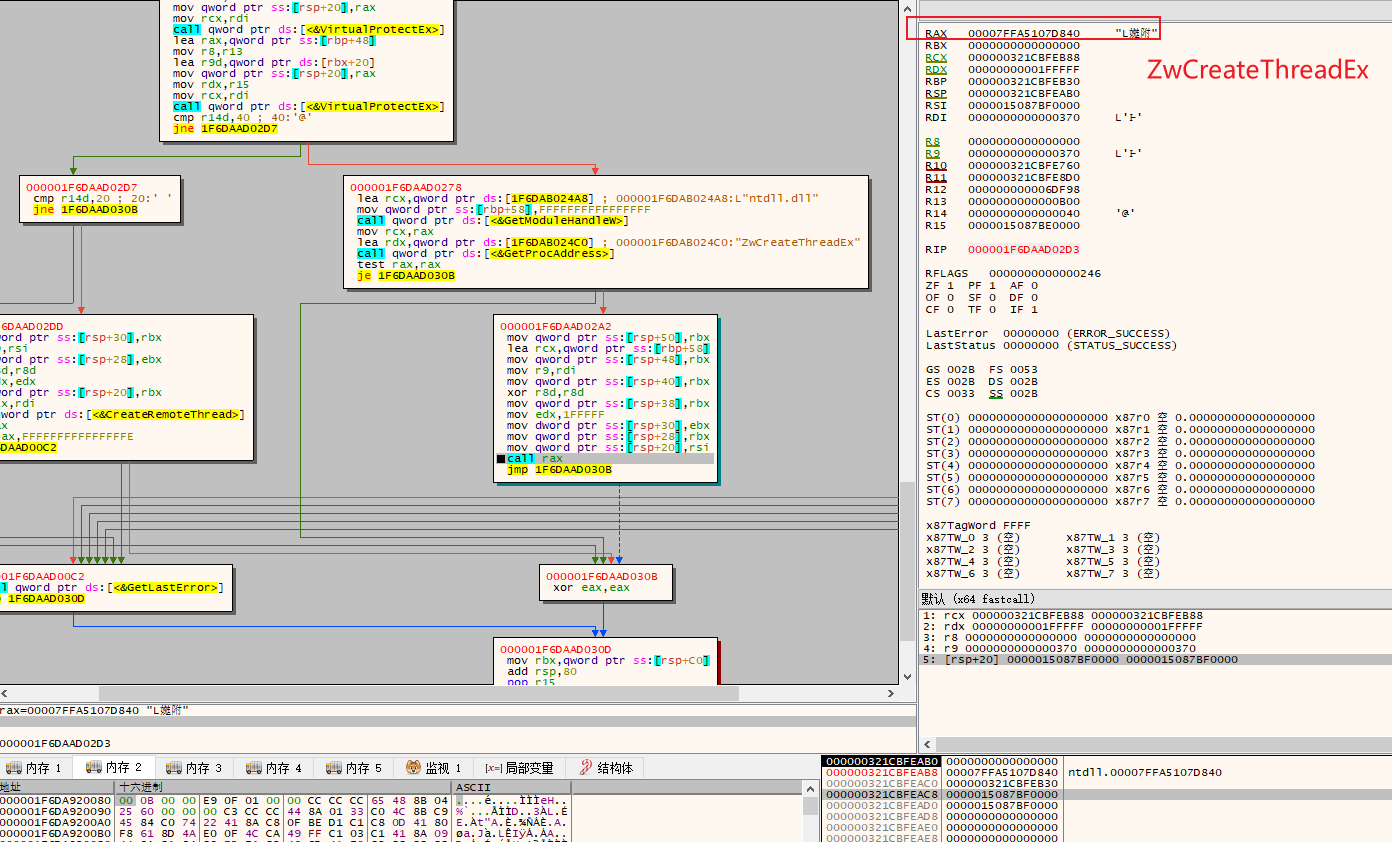The height and width of the screenshot is (842, 1392).
Task: Open the 结构体 struct tab
Action: (x=606, y=768)
